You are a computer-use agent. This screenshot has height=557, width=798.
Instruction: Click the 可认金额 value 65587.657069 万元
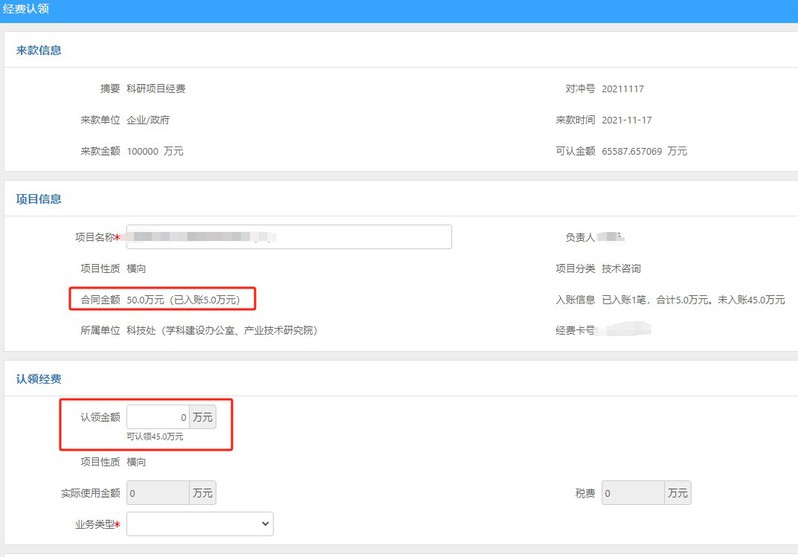click(644, 151)
